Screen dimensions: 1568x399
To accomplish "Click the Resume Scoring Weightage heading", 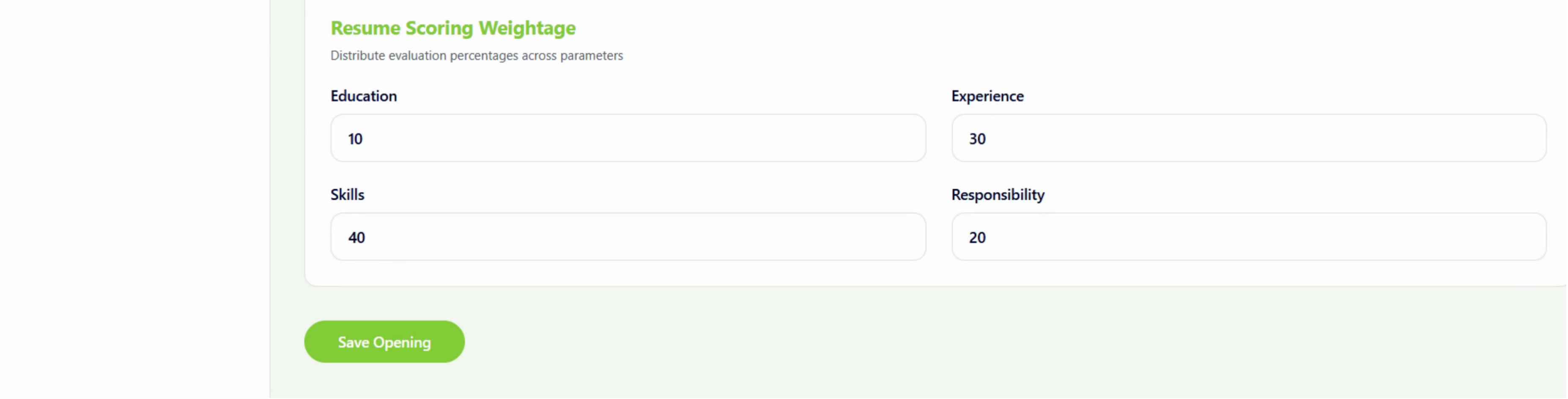I will (452, 28).
